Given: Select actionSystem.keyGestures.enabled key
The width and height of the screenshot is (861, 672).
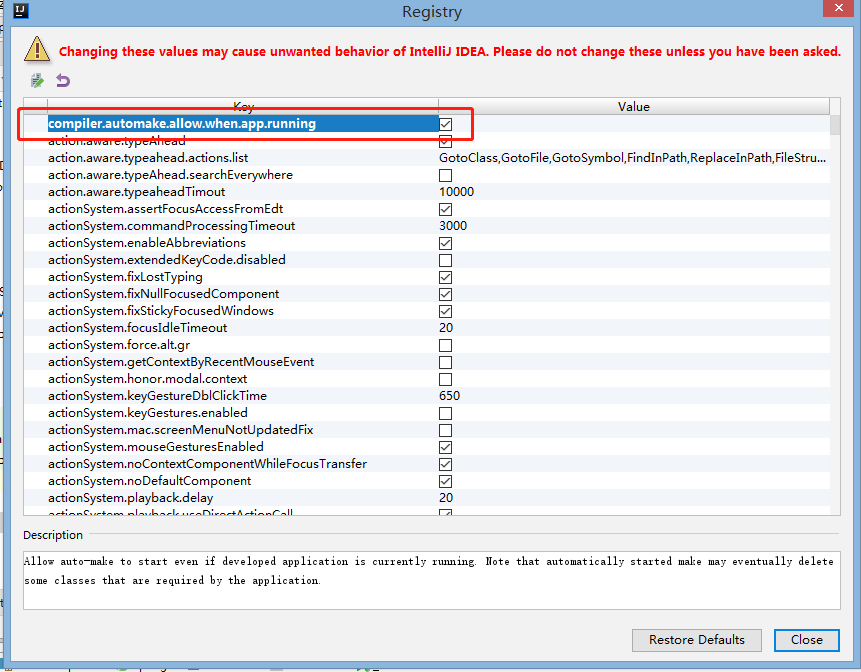Looking at the screenshot, I should [148, 413].
